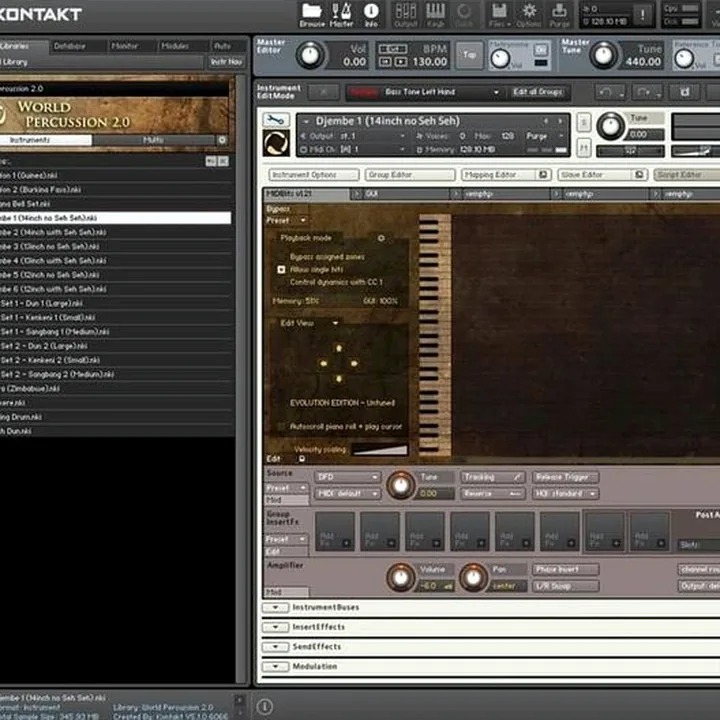Open the DFD source mode dropdown

click(x=348, y=478)
